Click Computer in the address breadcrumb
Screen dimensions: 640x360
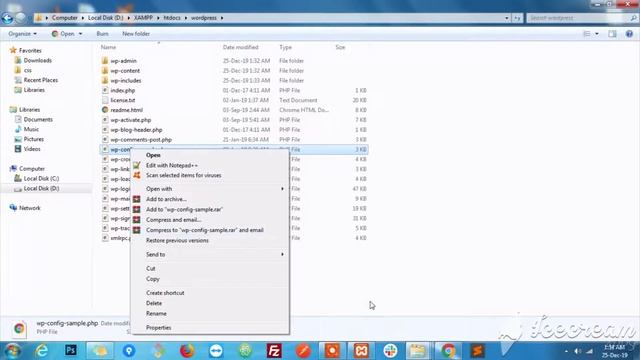coord(64,18)
